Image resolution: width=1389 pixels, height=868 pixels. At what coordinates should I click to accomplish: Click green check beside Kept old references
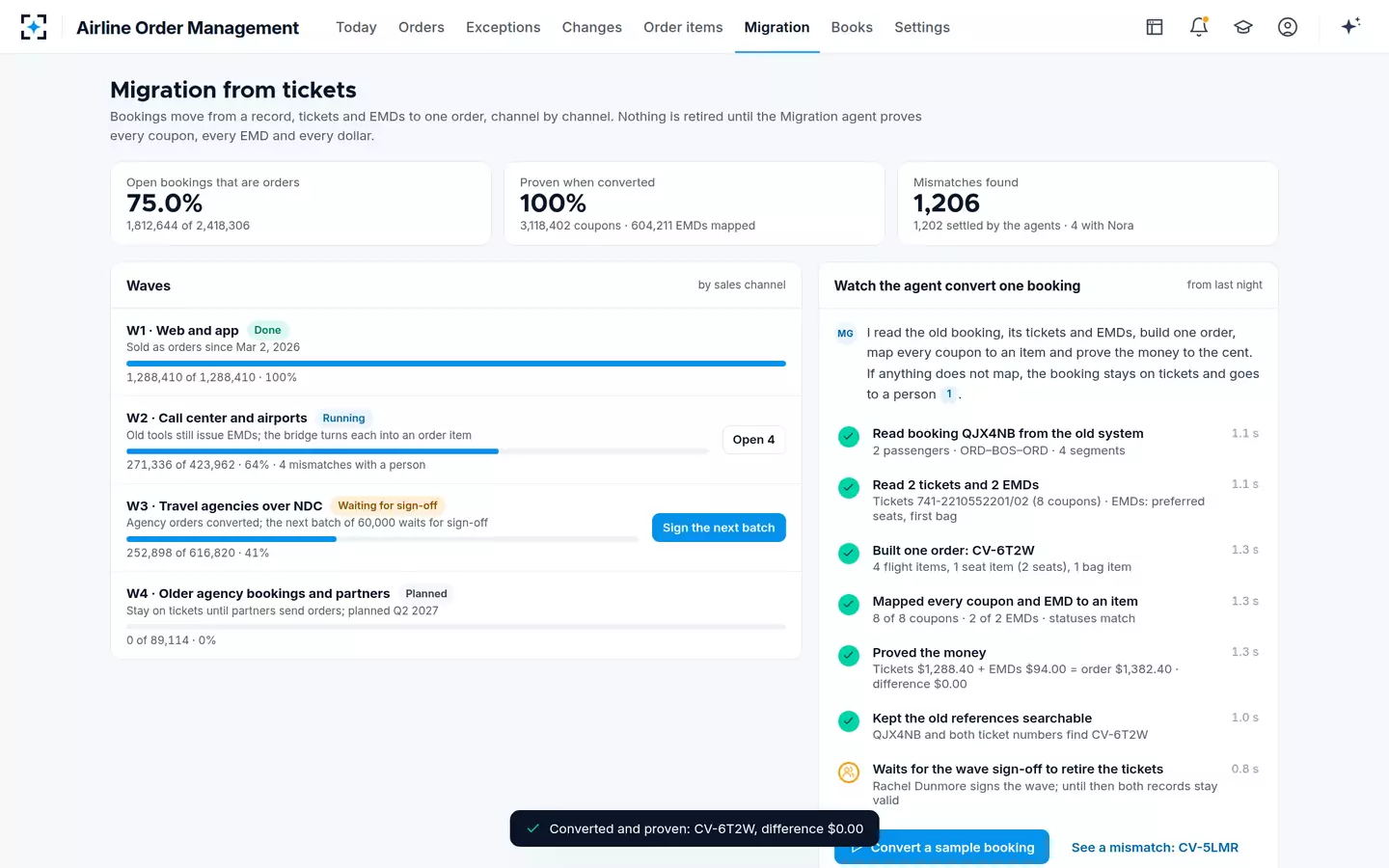click(x=849, y=720)
